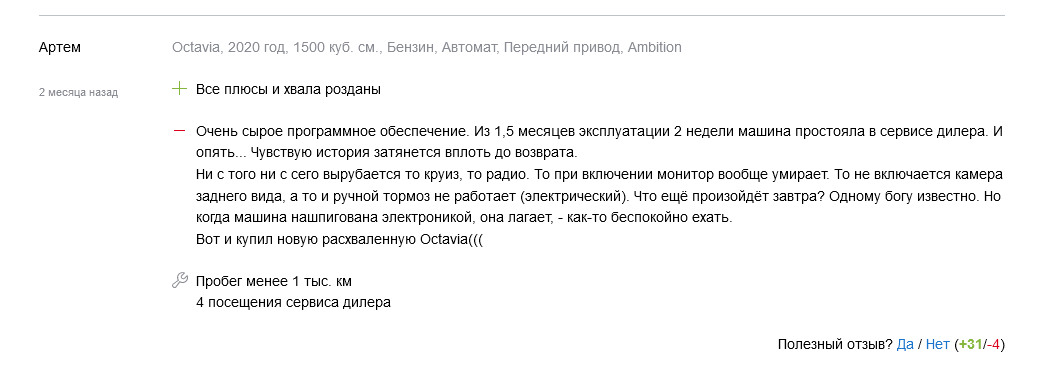Click reviewer name Артем
This screenshot has height=366, width=1050.
[x=60, y=48]
